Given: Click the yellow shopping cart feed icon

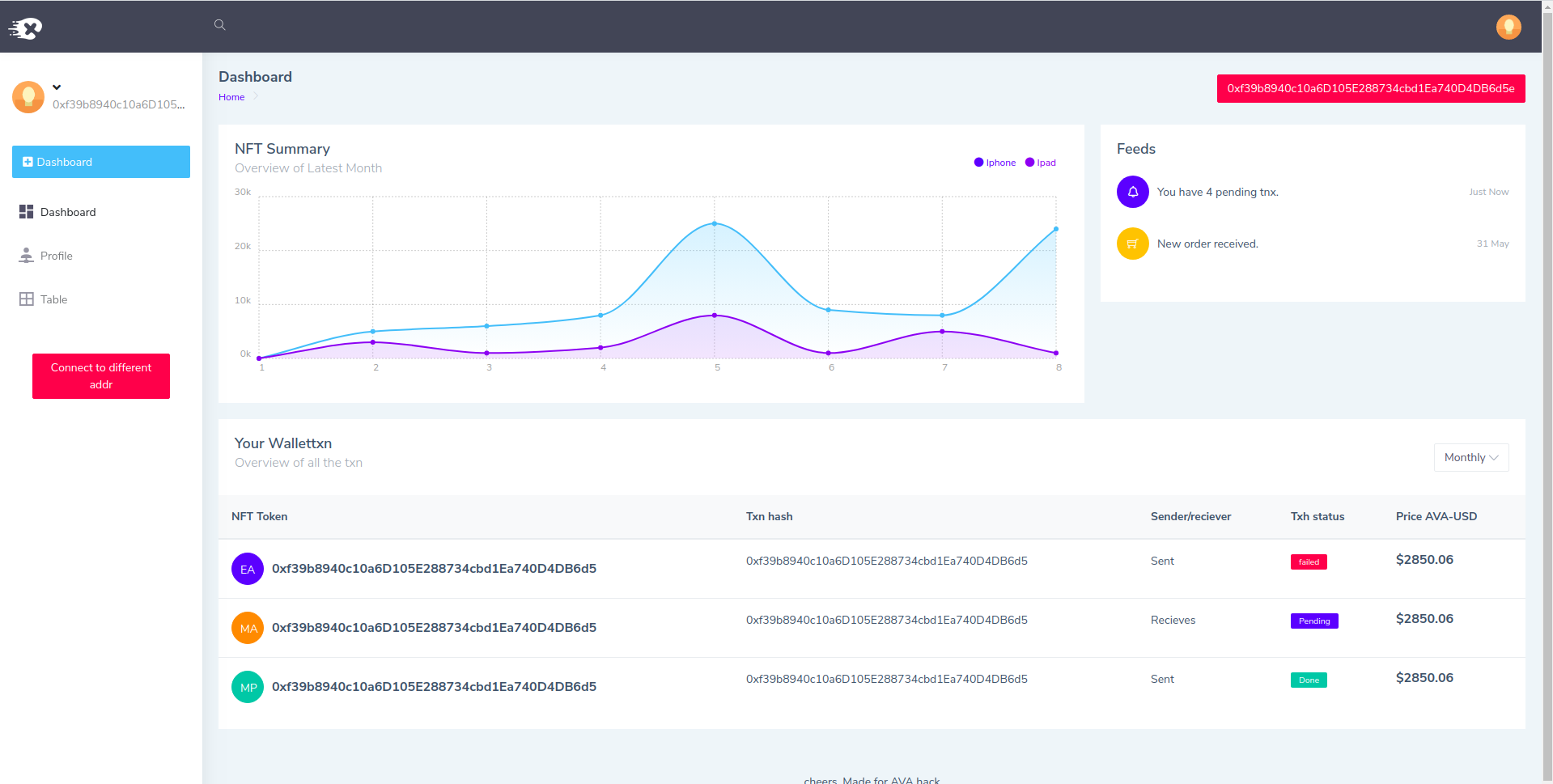Looking at the screenshot, I should [x=1133, y=244].
